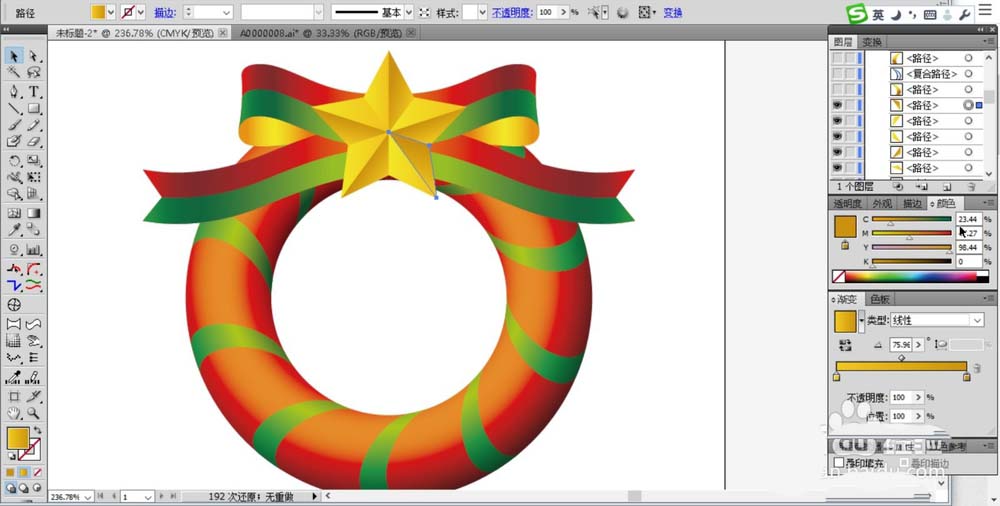
Task: Switch to the 外观 panel tab
Action: (882, 204)
